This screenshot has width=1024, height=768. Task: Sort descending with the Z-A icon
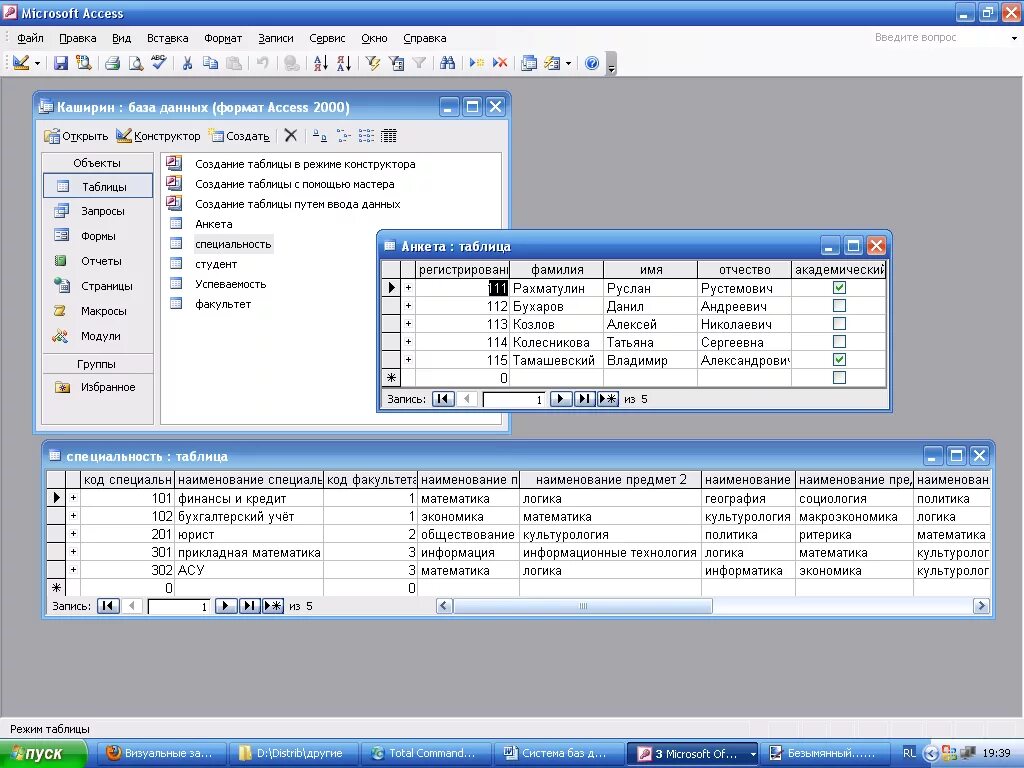344,63
